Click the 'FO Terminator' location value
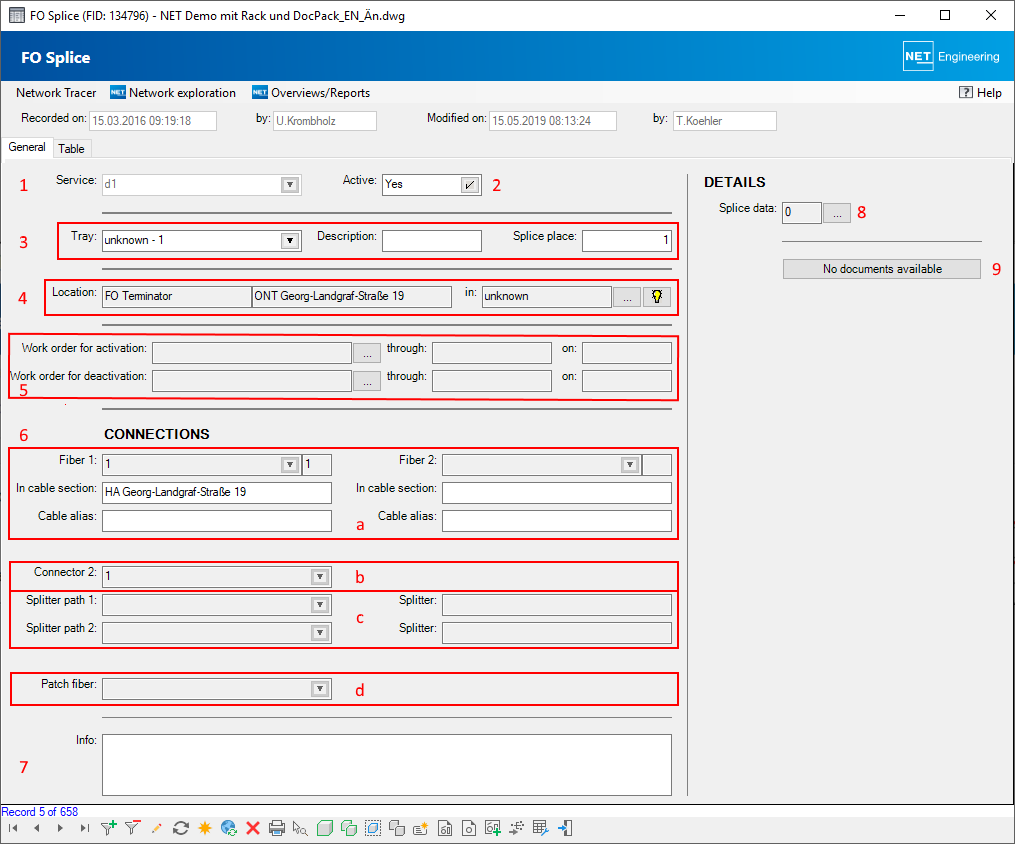1015x844 pixels. (177, 296)
